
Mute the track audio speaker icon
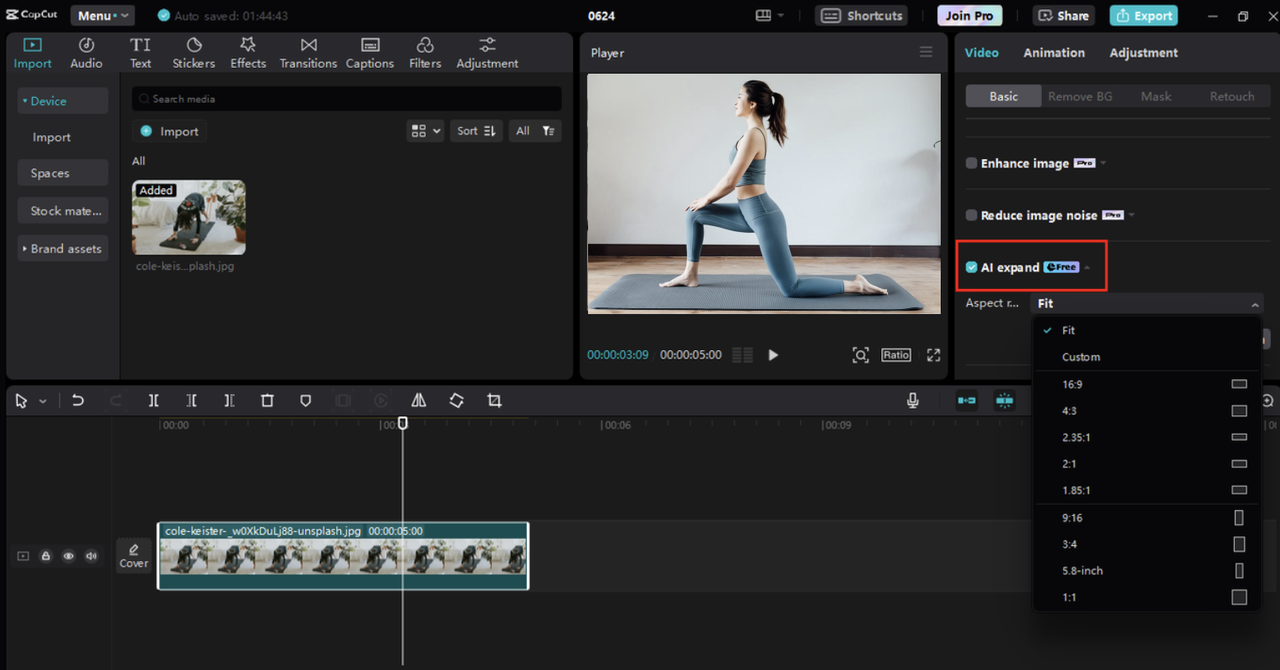tap(91, 556)
